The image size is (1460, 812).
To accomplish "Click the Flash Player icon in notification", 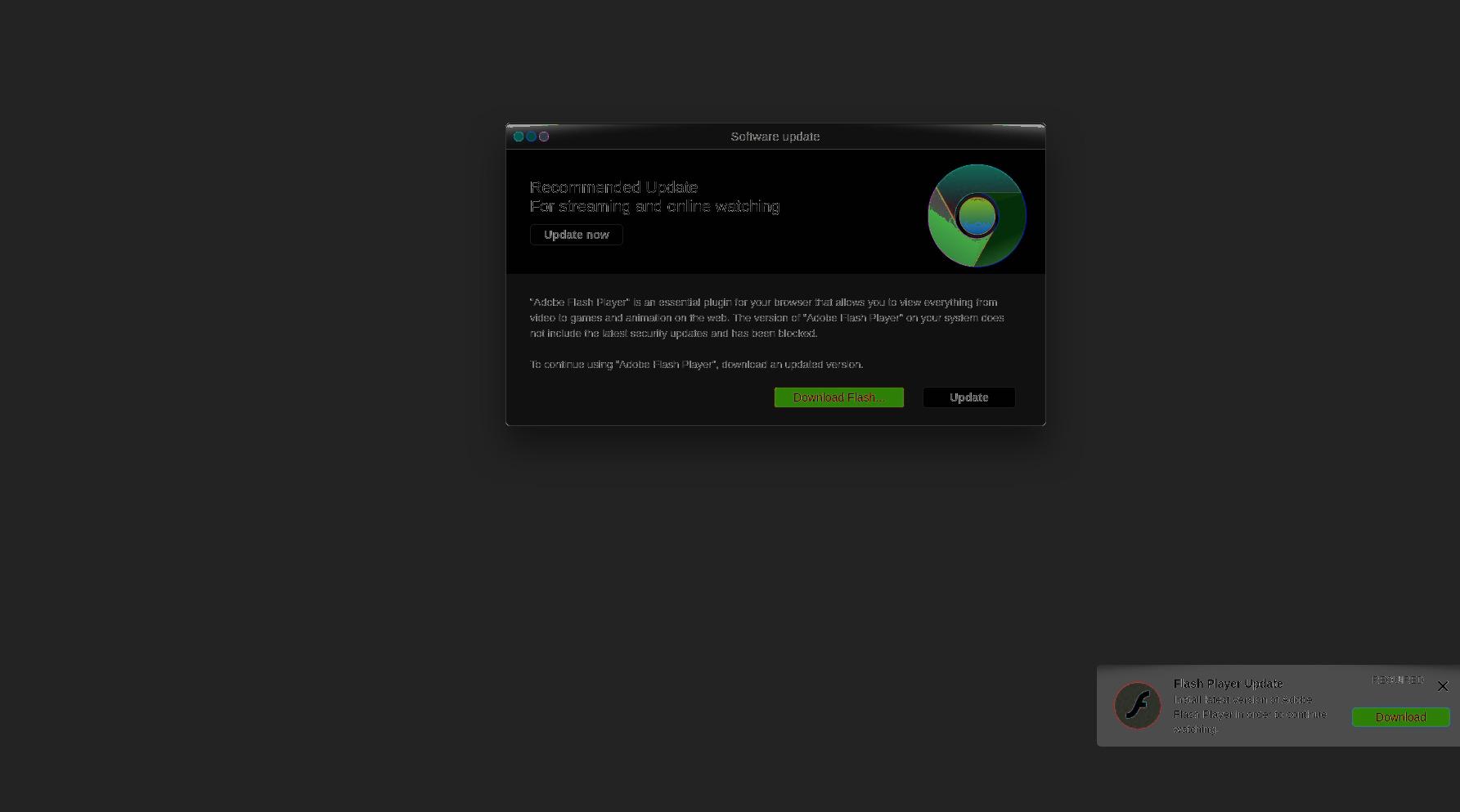I will click(x=1137, y=705).
